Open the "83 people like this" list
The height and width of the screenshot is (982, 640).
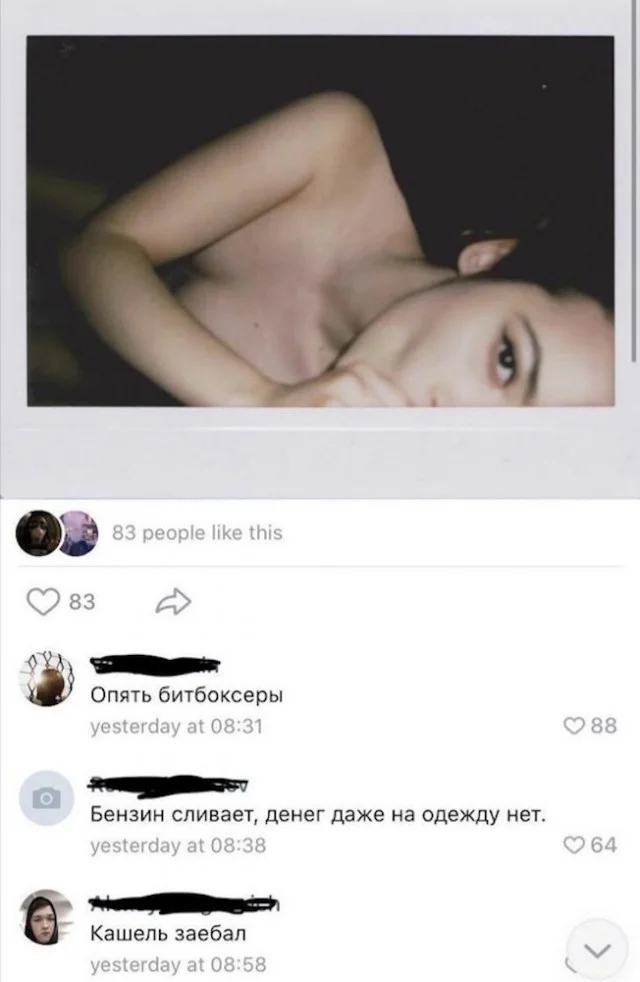(197, 533)
